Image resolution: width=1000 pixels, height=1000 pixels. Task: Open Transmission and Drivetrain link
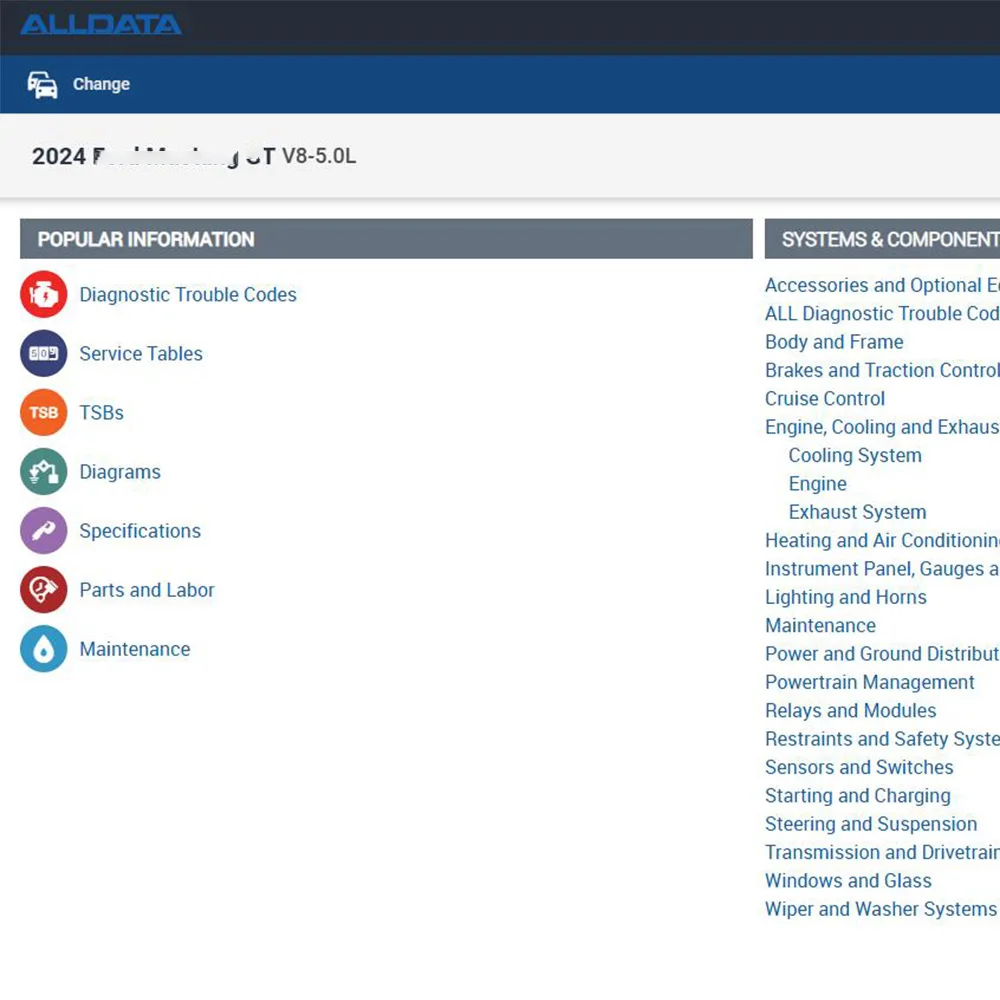(x=882, y=853)
